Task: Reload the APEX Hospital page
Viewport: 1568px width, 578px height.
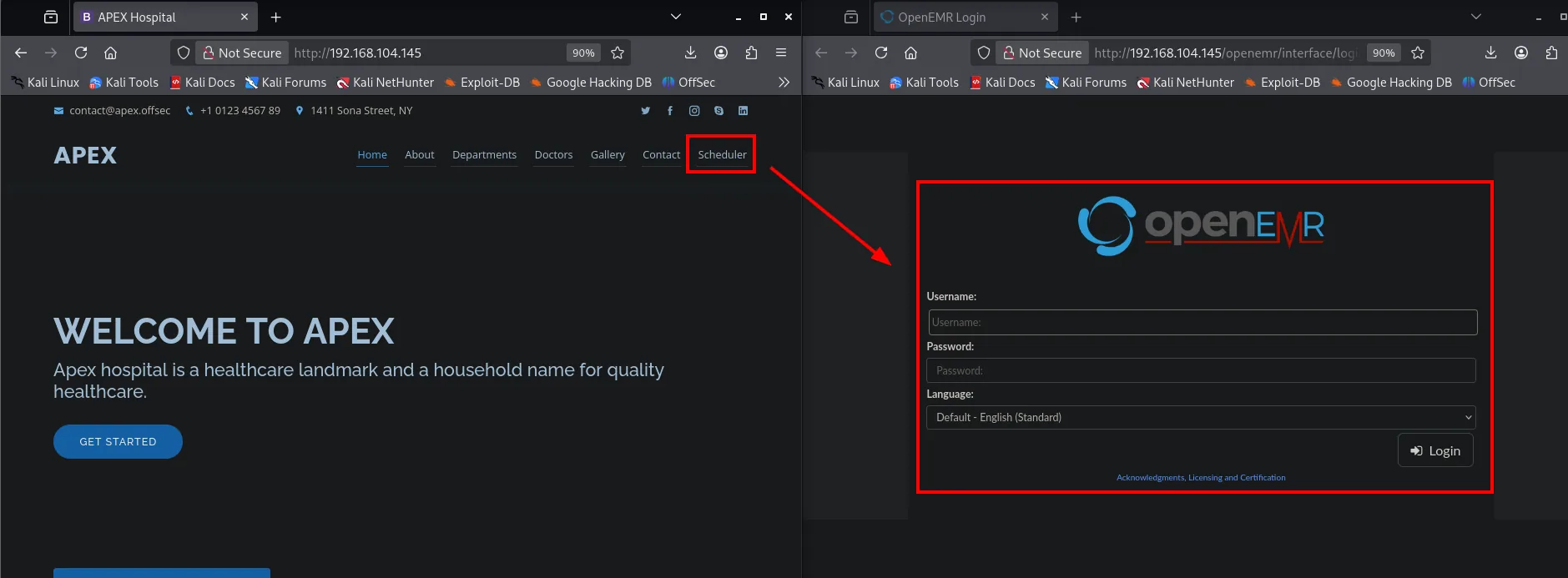Action: point(81,53)
